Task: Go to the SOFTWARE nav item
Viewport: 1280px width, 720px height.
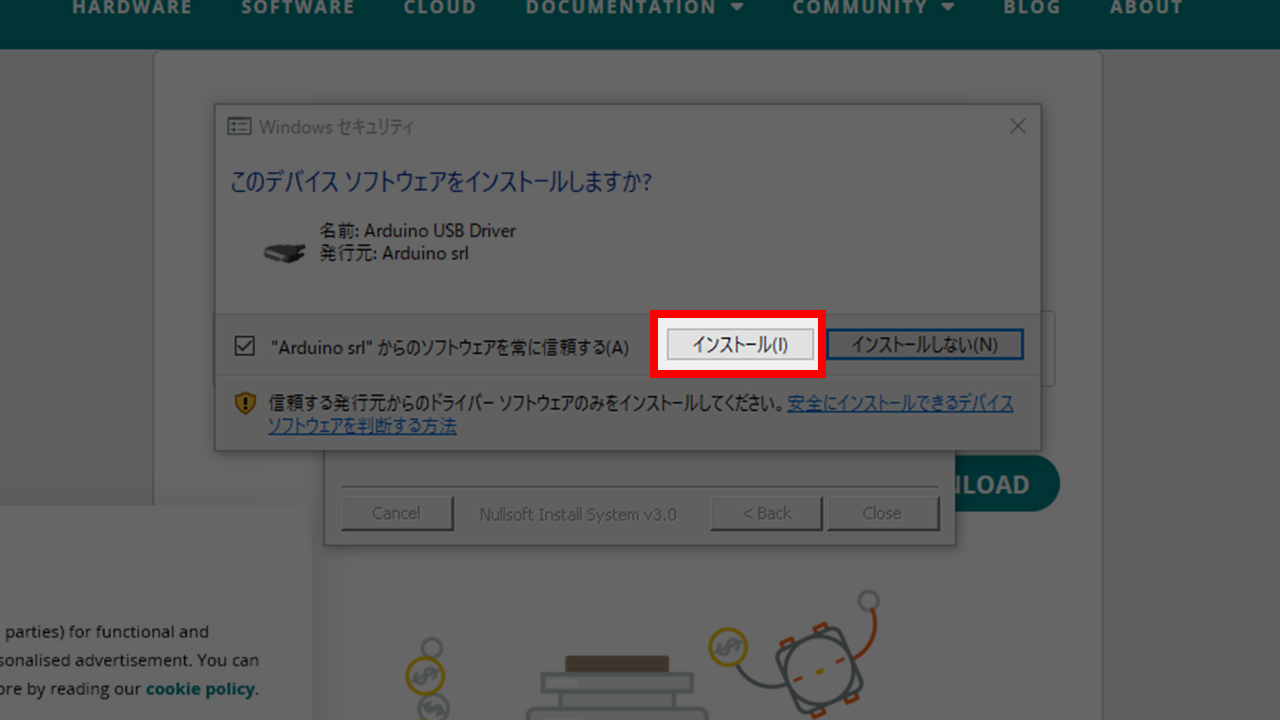Action: click(x=297, y=8)
